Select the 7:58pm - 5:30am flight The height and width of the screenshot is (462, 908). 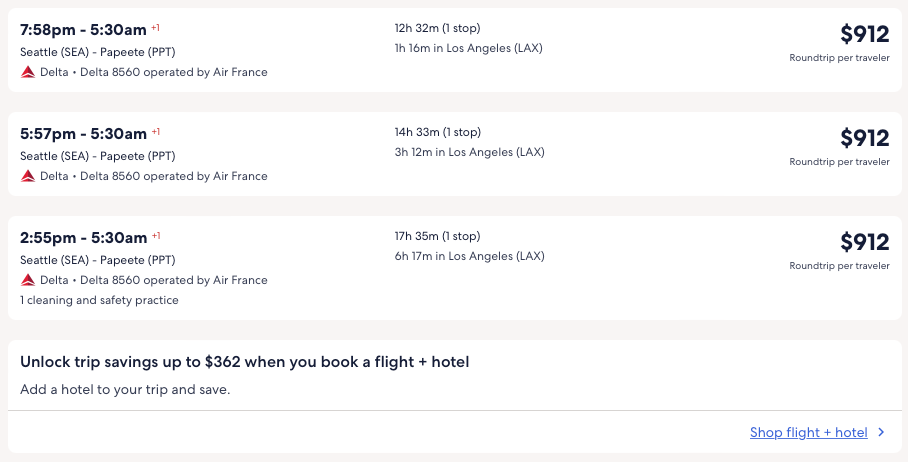pyautogui.click(x=84, y=29)
